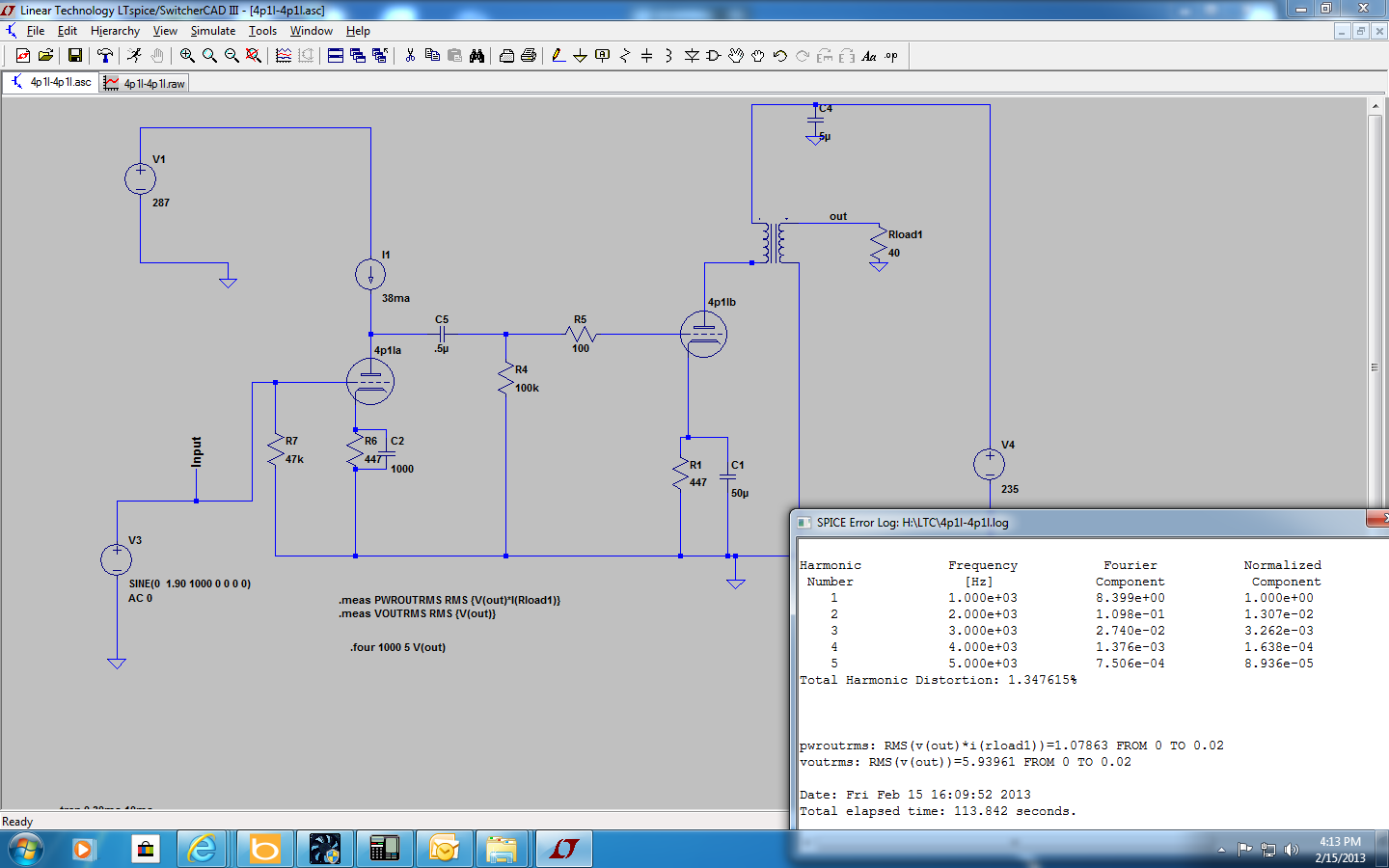1389x868 pixels.
Task: Cascade windows using the toolbar icon
Action: pos(358,56)
